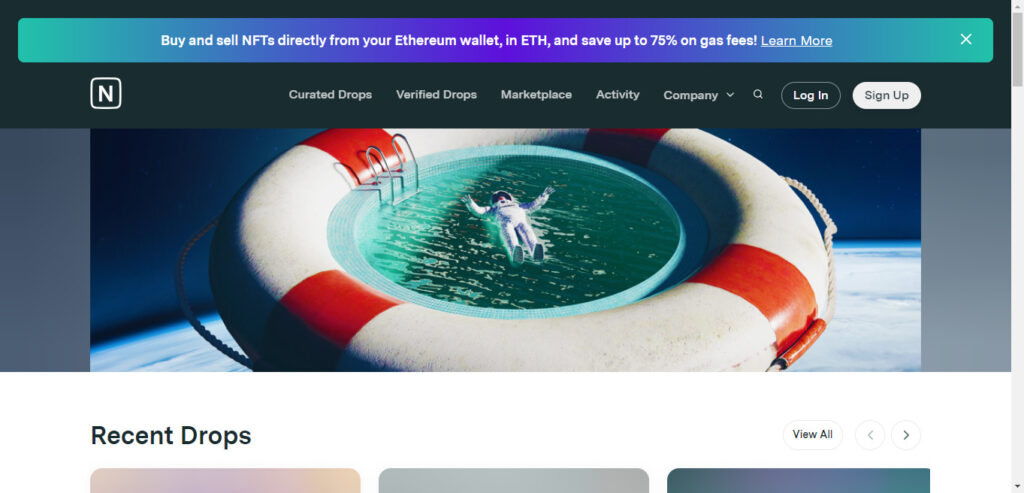Open the astronaut pool hero image

coord(505,250)
